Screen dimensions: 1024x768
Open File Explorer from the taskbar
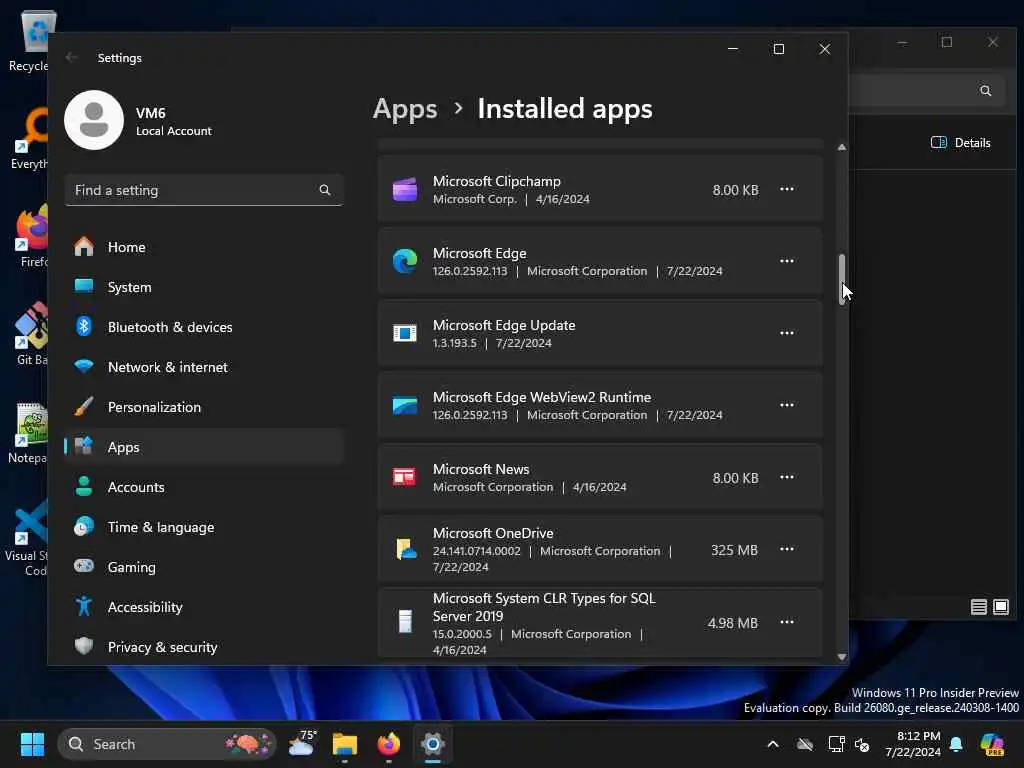345,744
